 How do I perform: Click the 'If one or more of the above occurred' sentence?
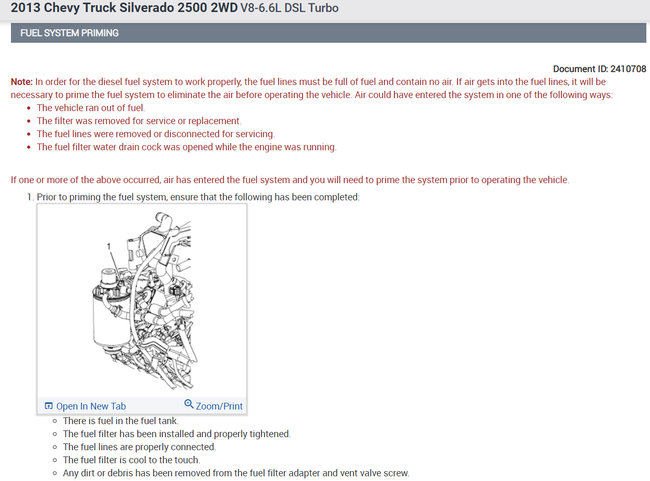point(290,180)
